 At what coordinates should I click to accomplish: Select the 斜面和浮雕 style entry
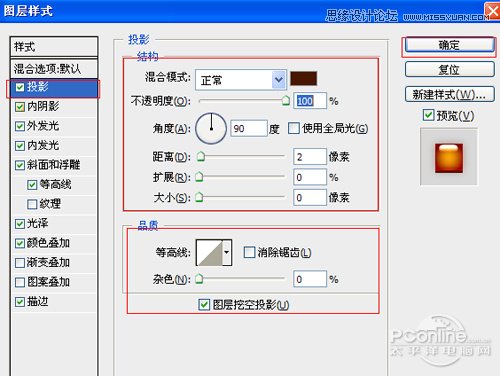pos(53,165)
